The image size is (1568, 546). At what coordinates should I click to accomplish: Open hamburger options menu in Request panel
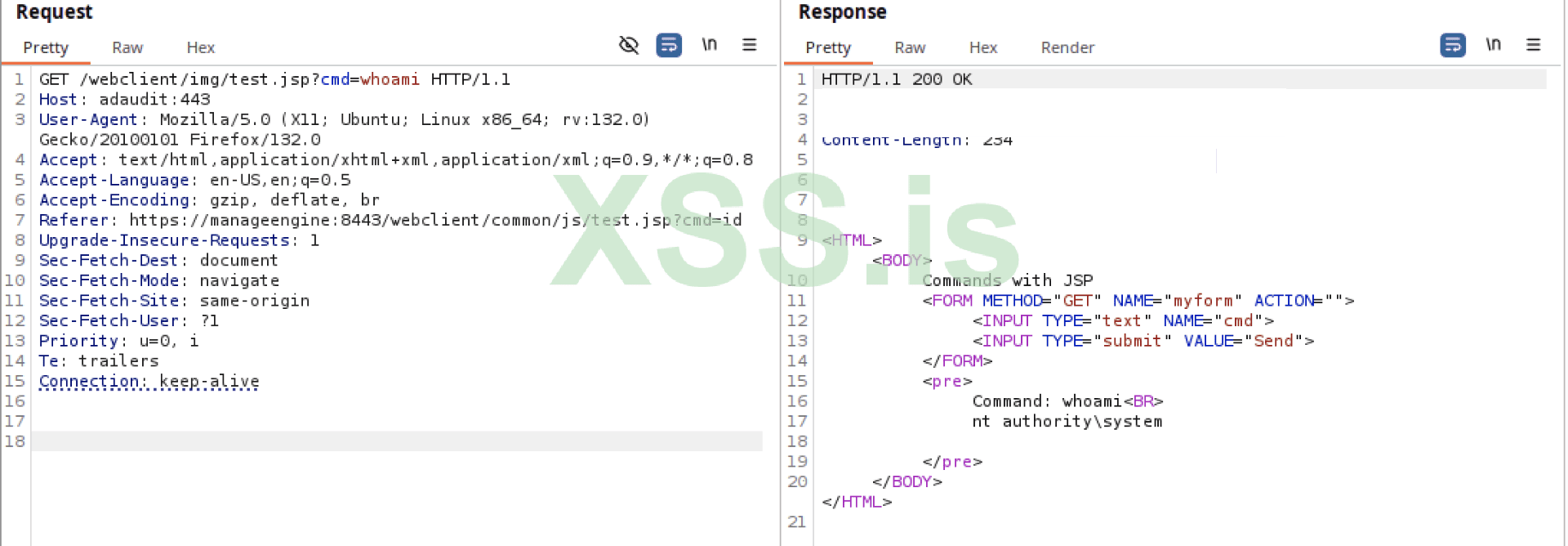pos(749,45)
